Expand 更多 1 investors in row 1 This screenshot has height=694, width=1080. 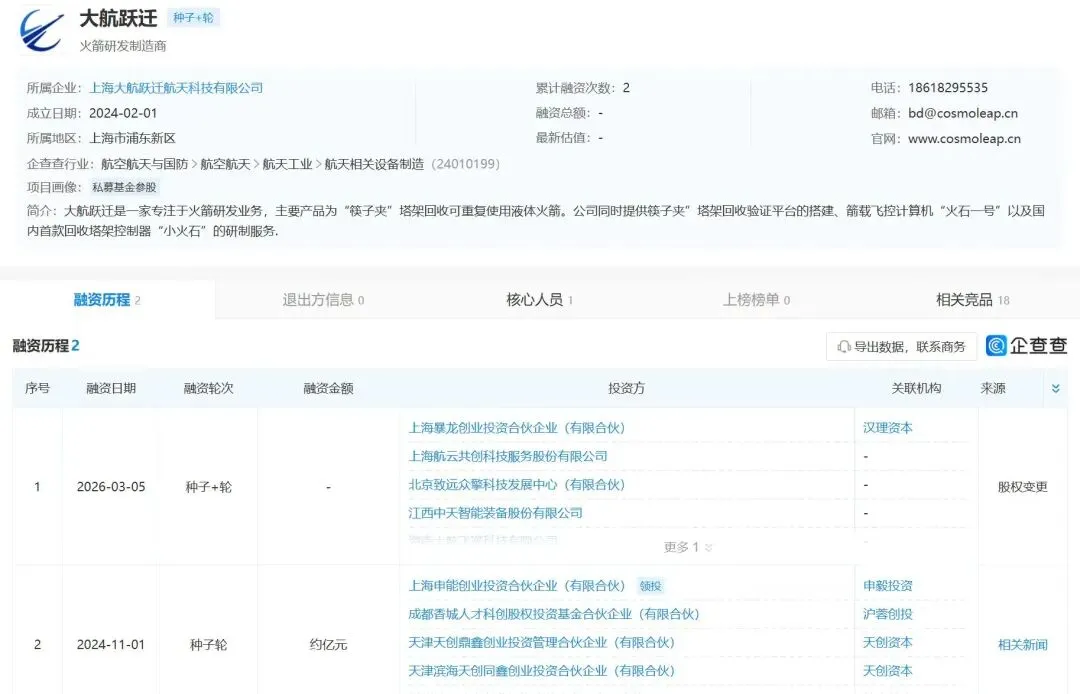687,547
